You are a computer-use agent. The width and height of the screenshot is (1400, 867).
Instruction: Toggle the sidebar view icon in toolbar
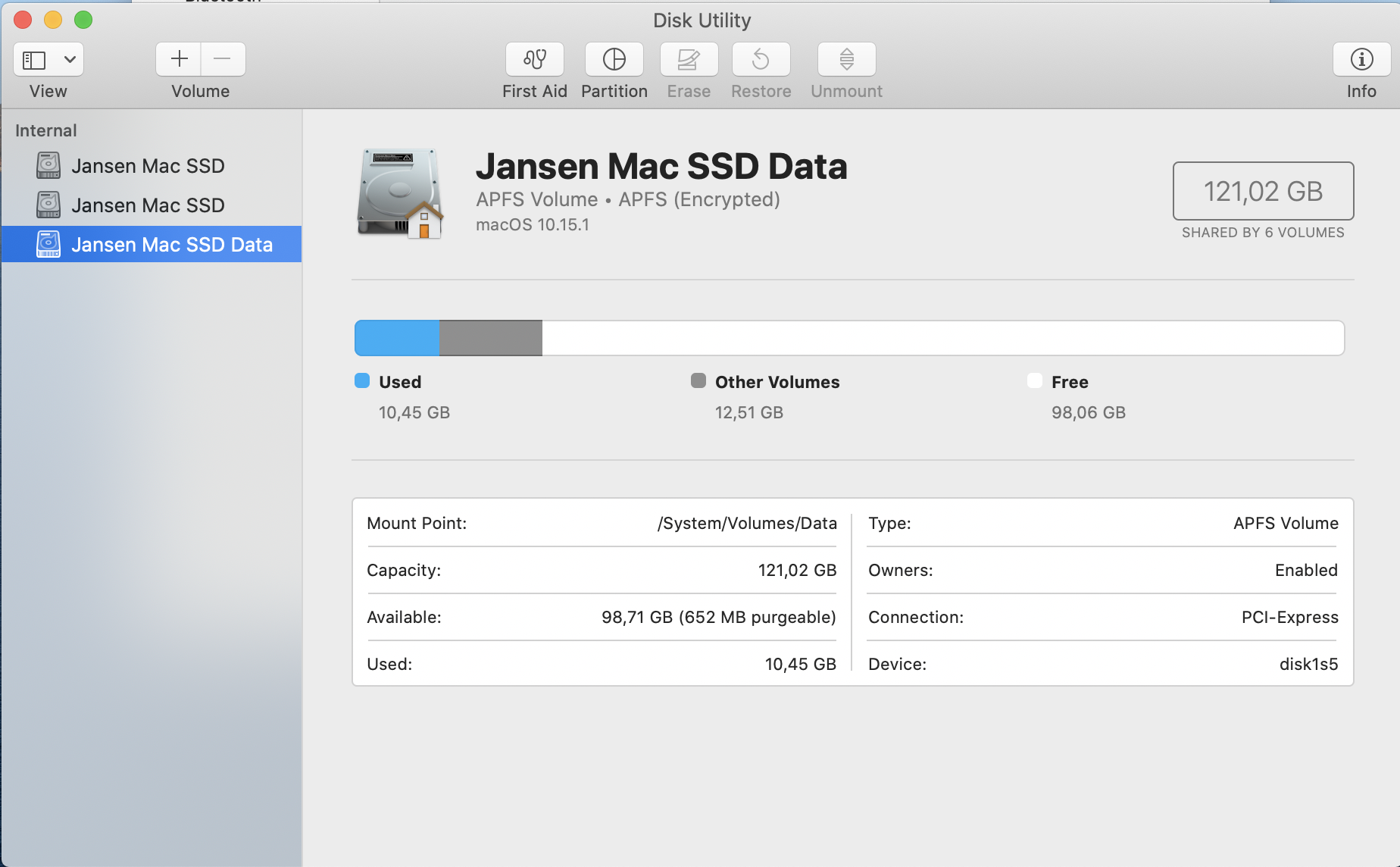(34, 60)
